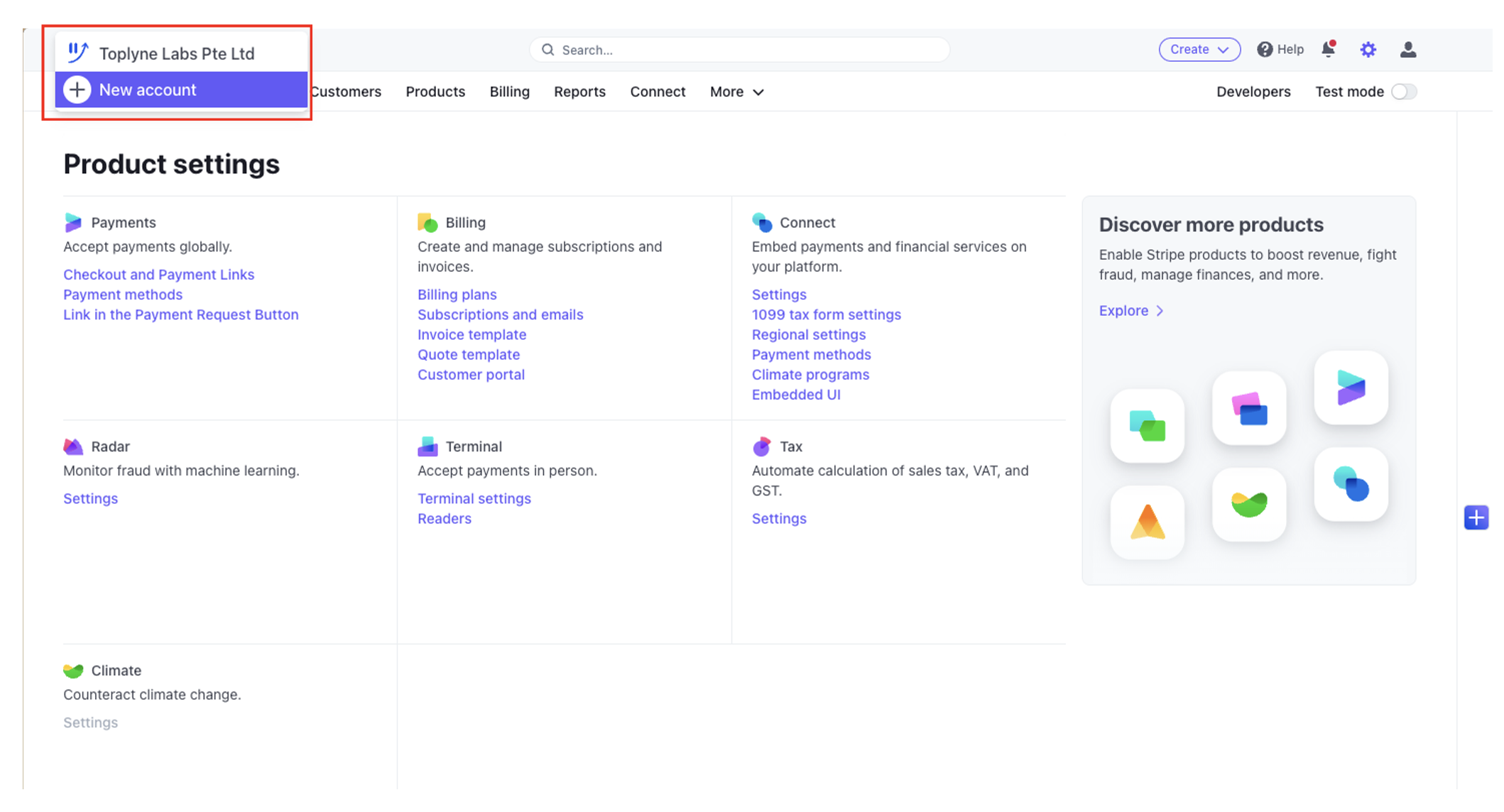Click the notifications bell icon
The image size is (1504, 812).
click(x=1328, y=49)
